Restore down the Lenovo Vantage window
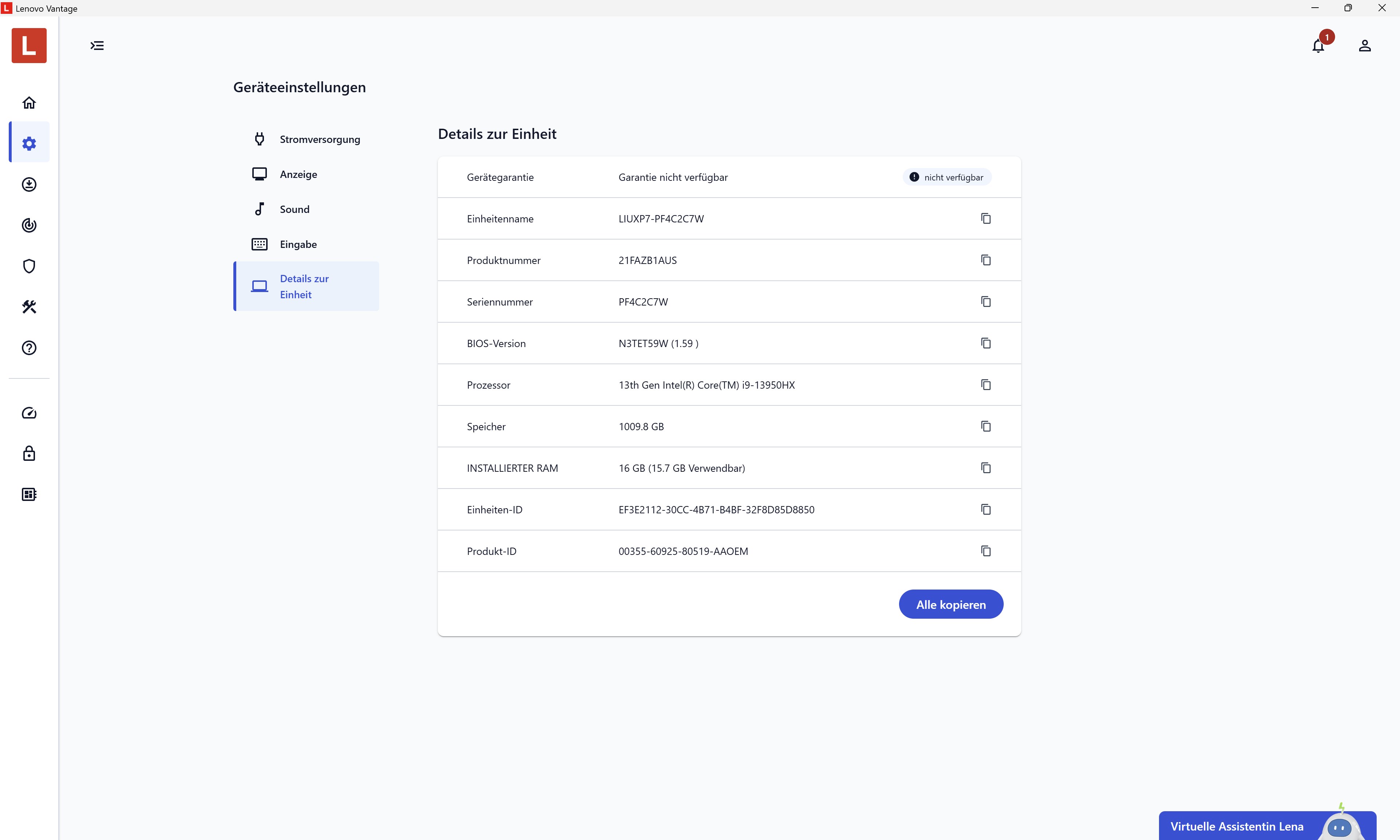 click(x=1348, y=8)
